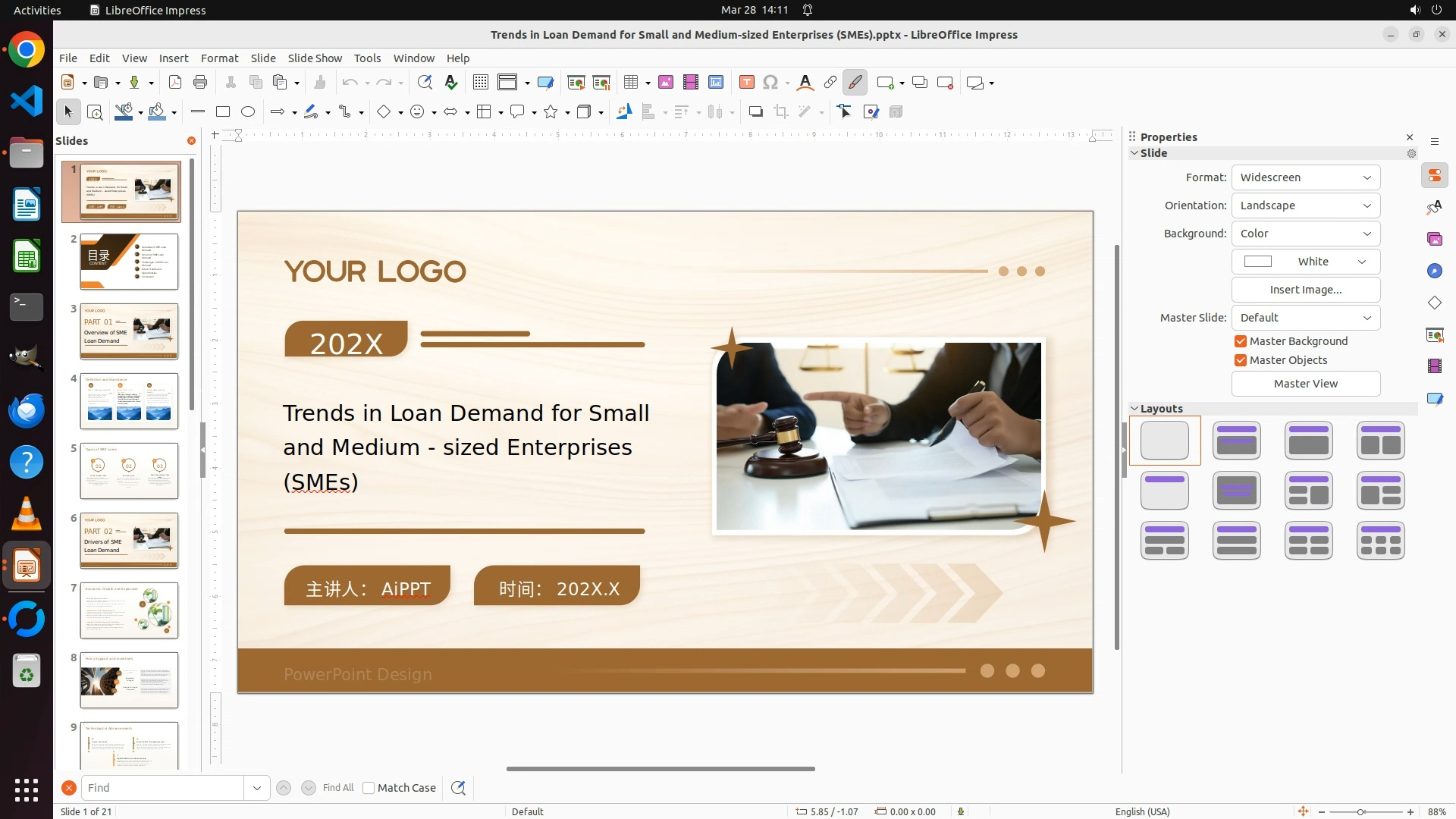The image size is (1456, 819).
Task: Select the Rectangle drawing tool
Action: tap(223, 112)
